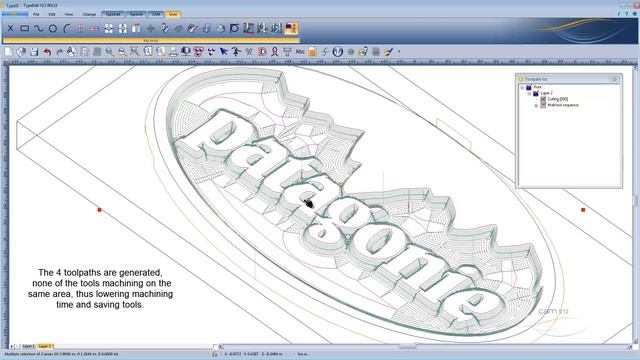
Task: Toggle the Multi-tool sequence check icon
Action: [x=543, y=105]
